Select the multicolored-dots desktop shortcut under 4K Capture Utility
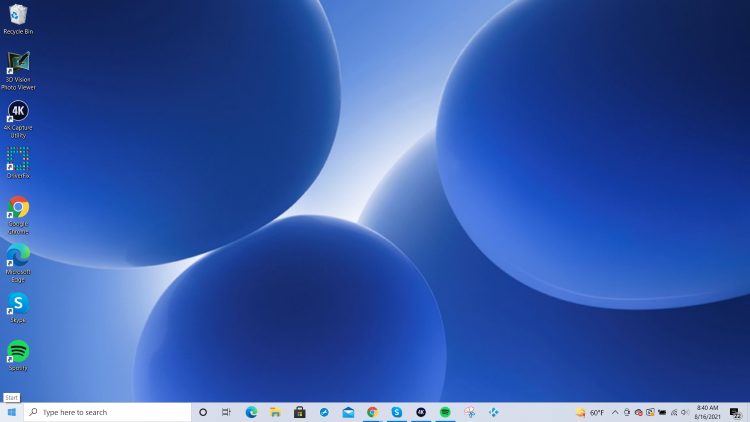 (18, 163)
